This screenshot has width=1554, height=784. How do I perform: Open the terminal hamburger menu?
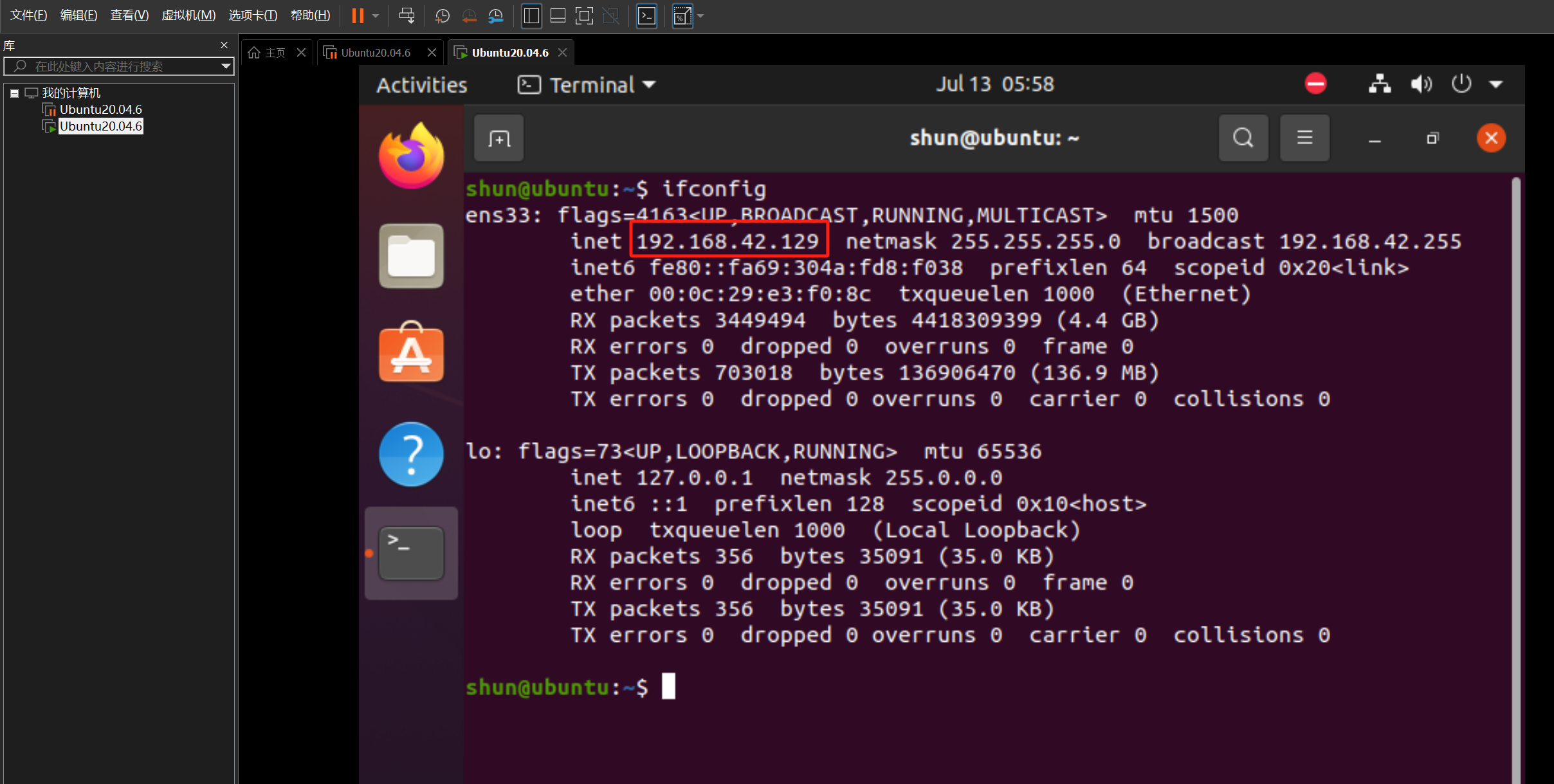tap(1304, 138)
